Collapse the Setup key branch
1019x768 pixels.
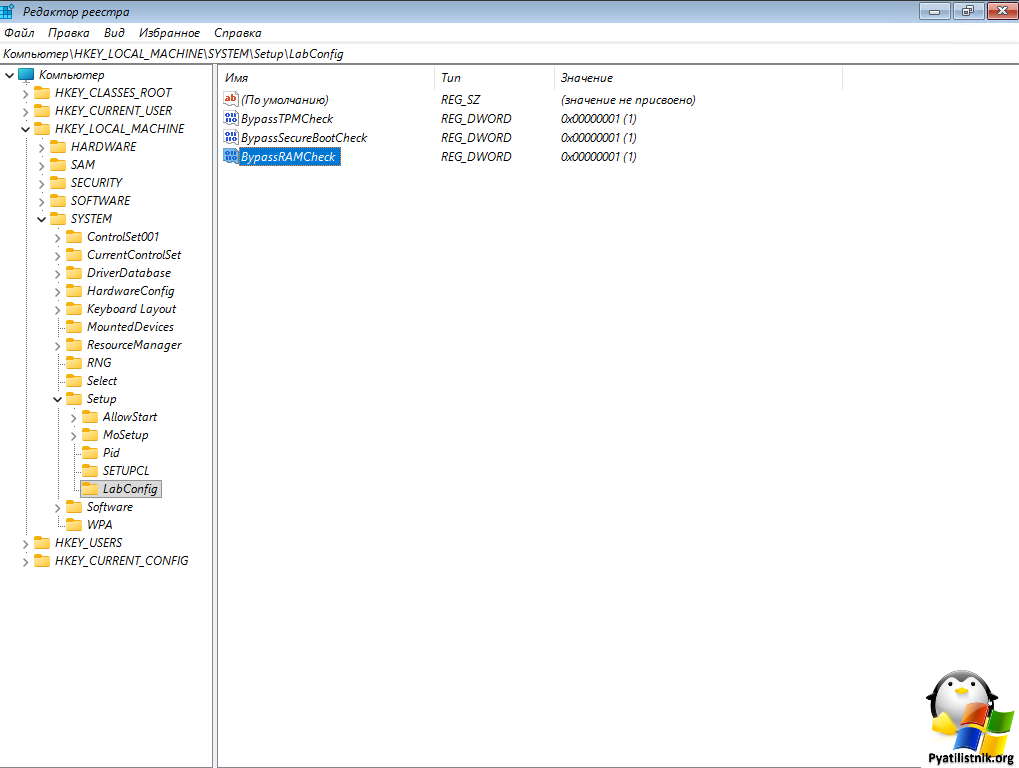point(58,399)
